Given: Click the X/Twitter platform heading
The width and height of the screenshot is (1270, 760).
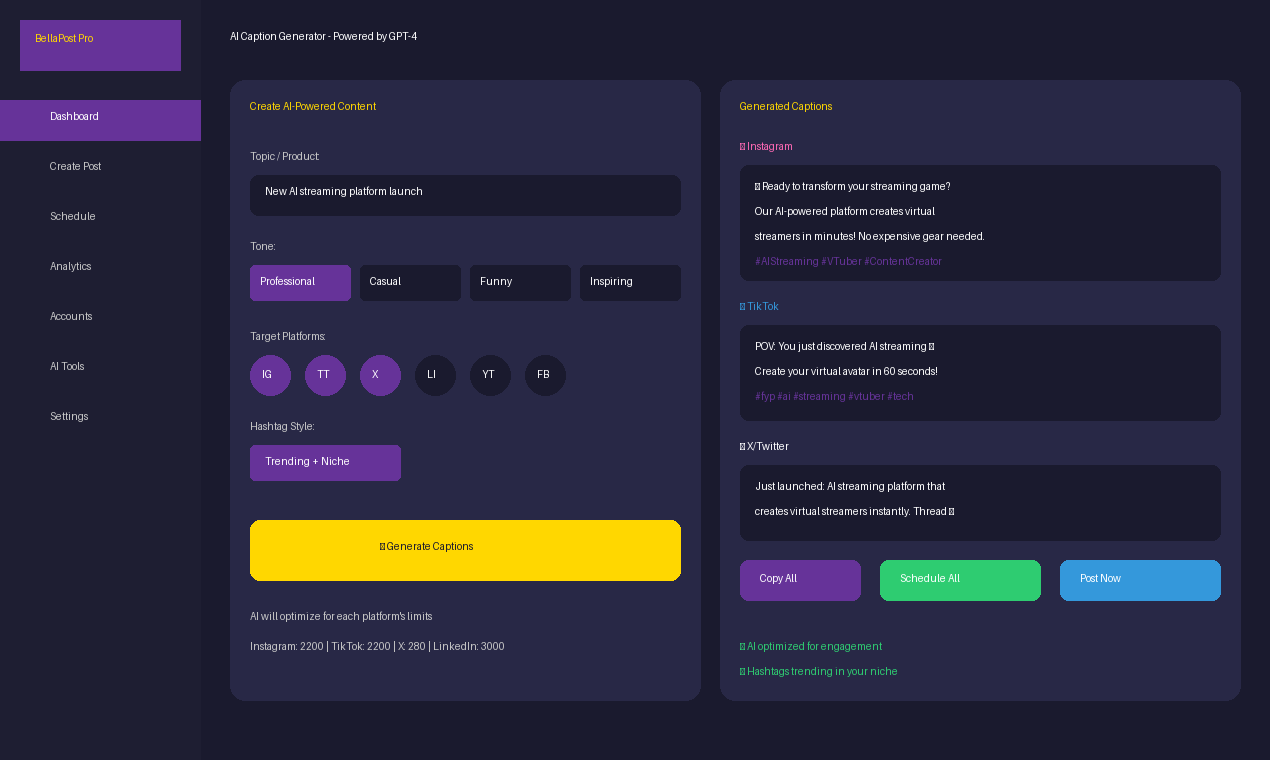Looking at the screenshot, I should pyautogui.click(x=764, y=446).
